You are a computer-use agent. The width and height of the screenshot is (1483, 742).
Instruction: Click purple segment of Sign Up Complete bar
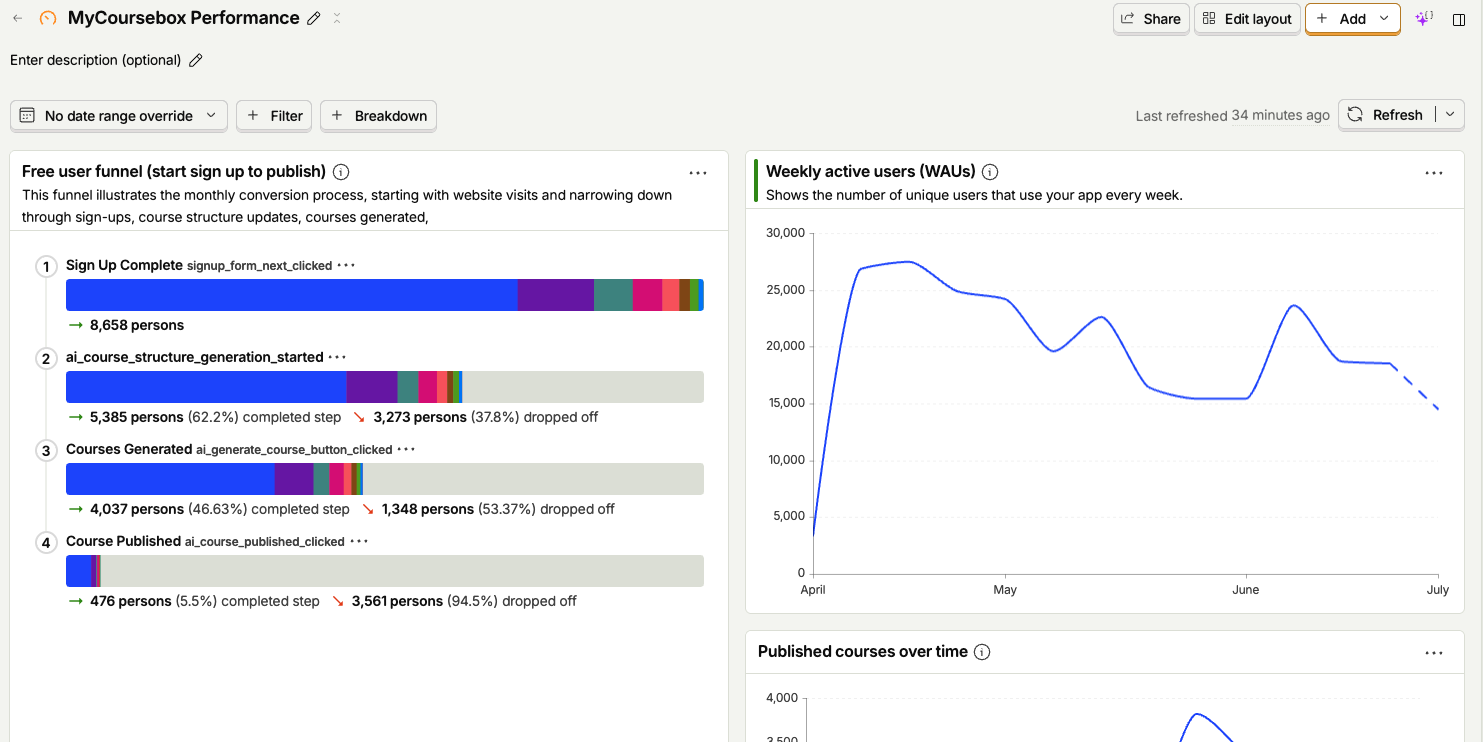pos(556,295)
